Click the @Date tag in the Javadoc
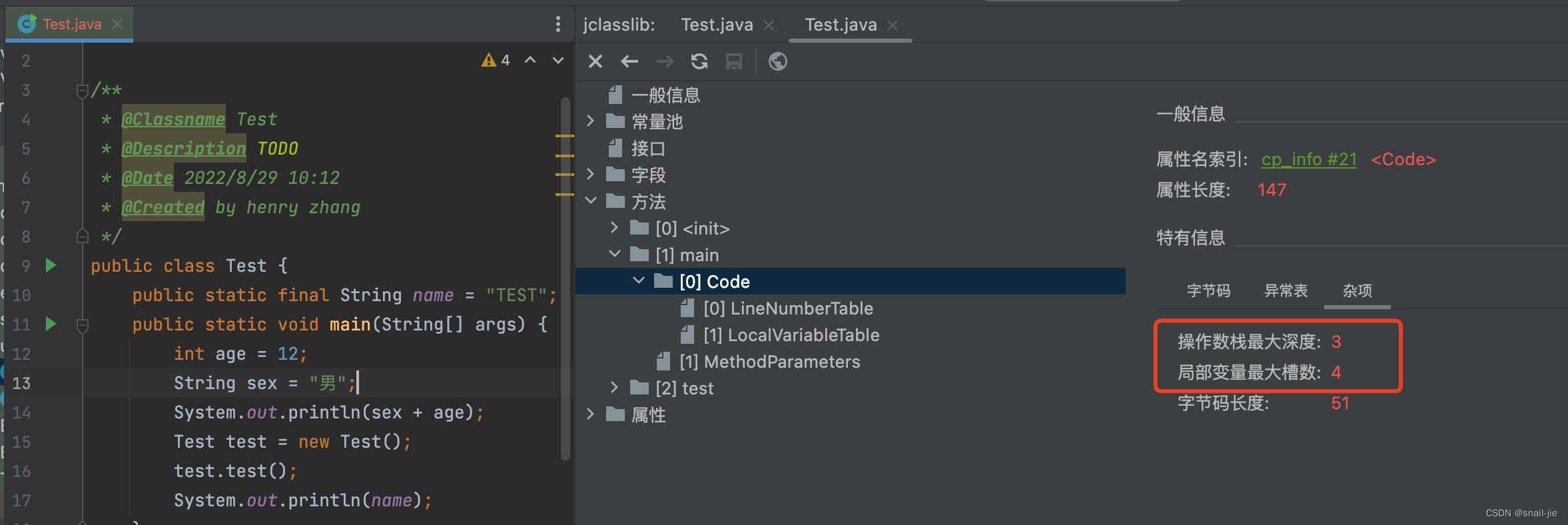This screenshot has height=525, width=1568. [x=147, y=177]
